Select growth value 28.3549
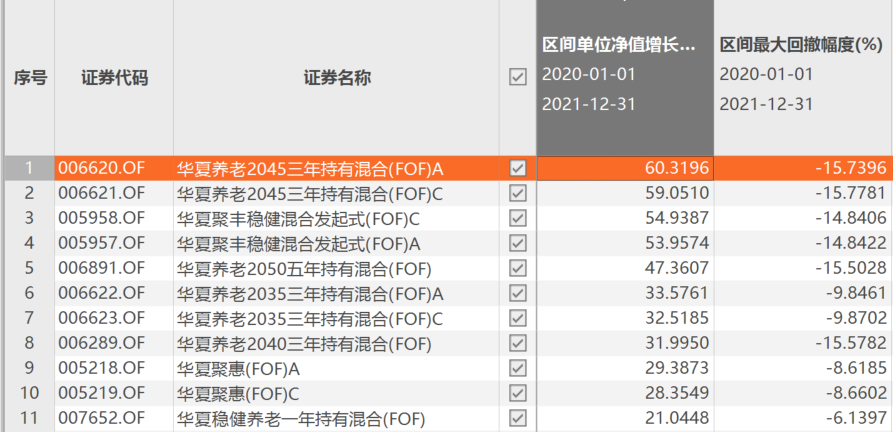This screenshot has height=432, width=893. point(677,393)
